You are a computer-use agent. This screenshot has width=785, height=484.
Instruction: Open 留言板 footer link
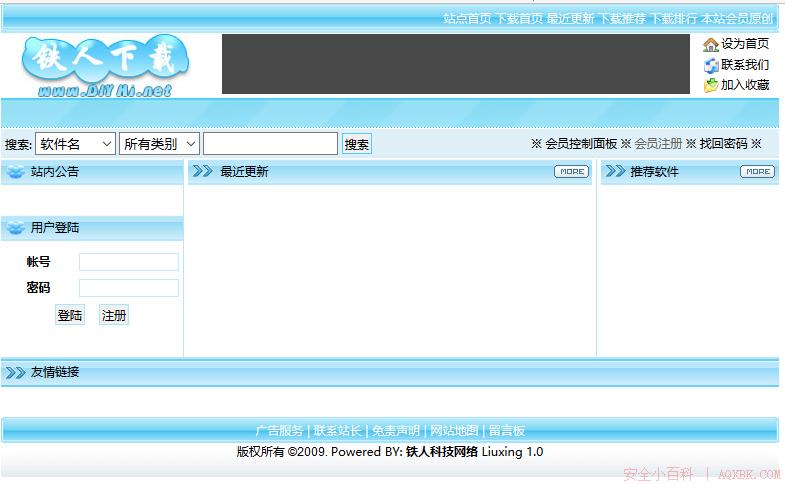pyautogui.click(x=507, y=430)
